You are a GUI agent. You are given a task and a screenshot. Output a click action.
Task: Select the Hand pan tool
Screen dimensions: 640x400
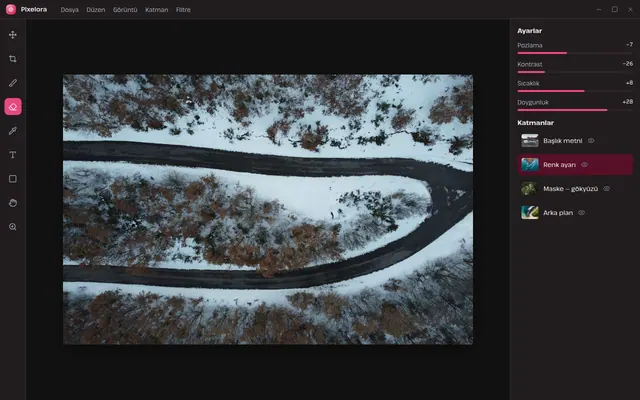[x=13, y=203]
